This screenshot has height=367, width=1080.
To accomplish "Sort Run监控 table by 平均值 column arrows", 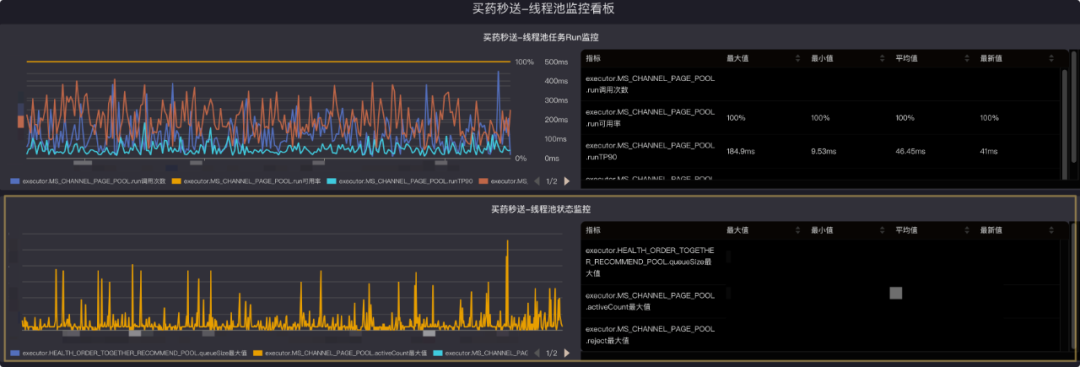I will (x=966, y=59).
